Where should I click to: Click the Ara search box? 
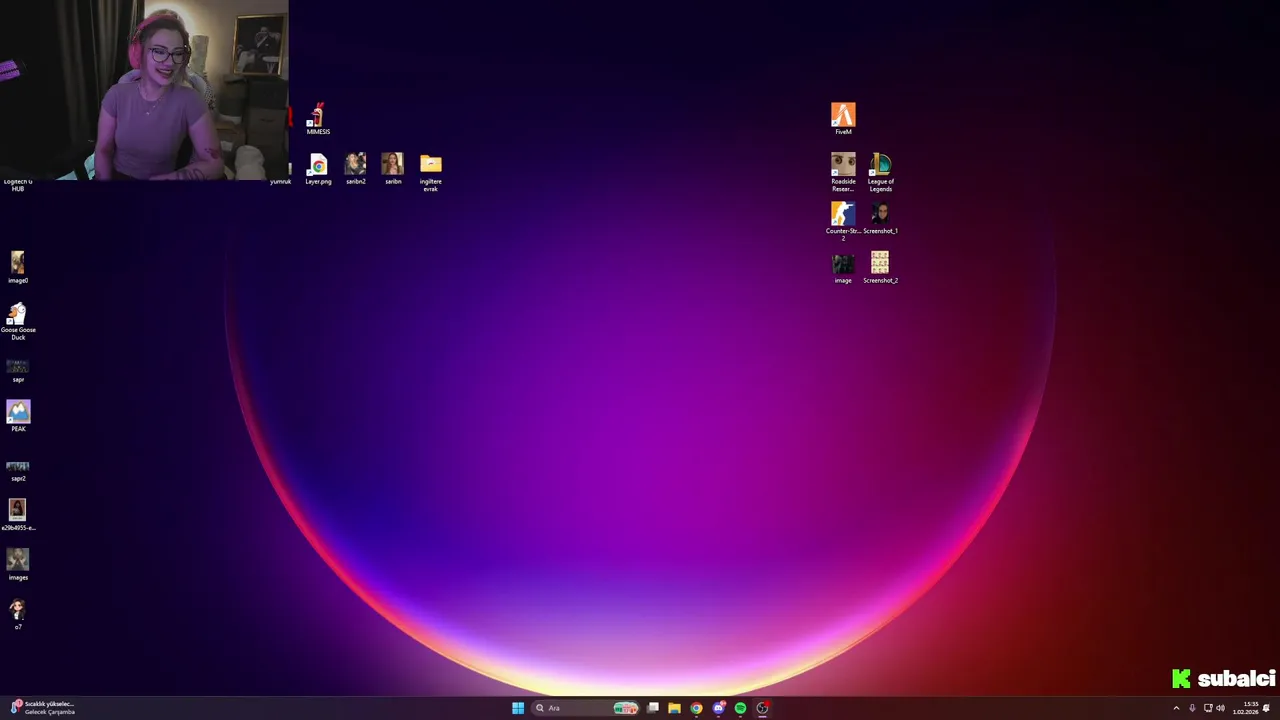(585, 708)
